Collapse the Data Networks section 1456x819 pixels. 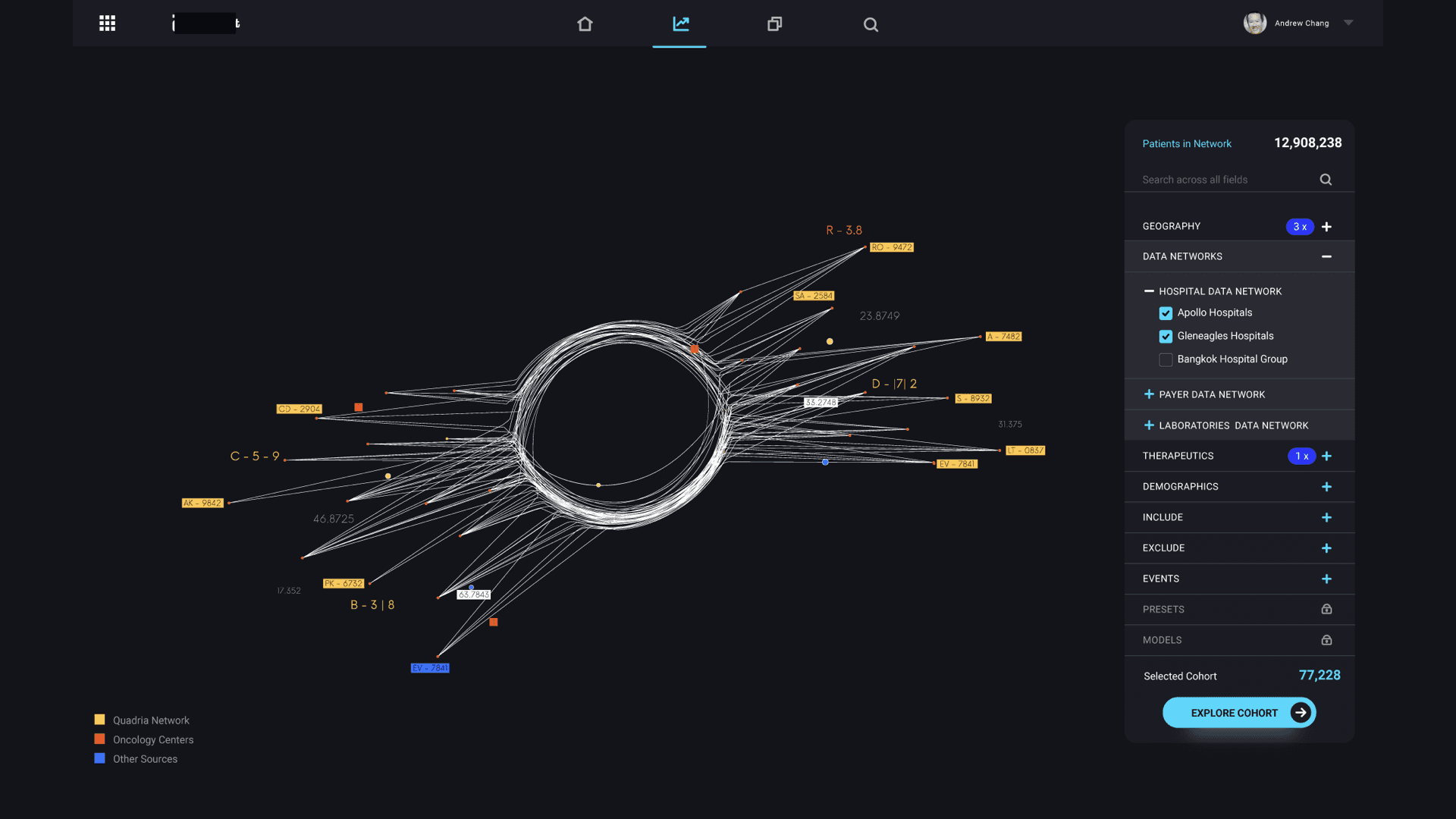[x=1326, y=256]
